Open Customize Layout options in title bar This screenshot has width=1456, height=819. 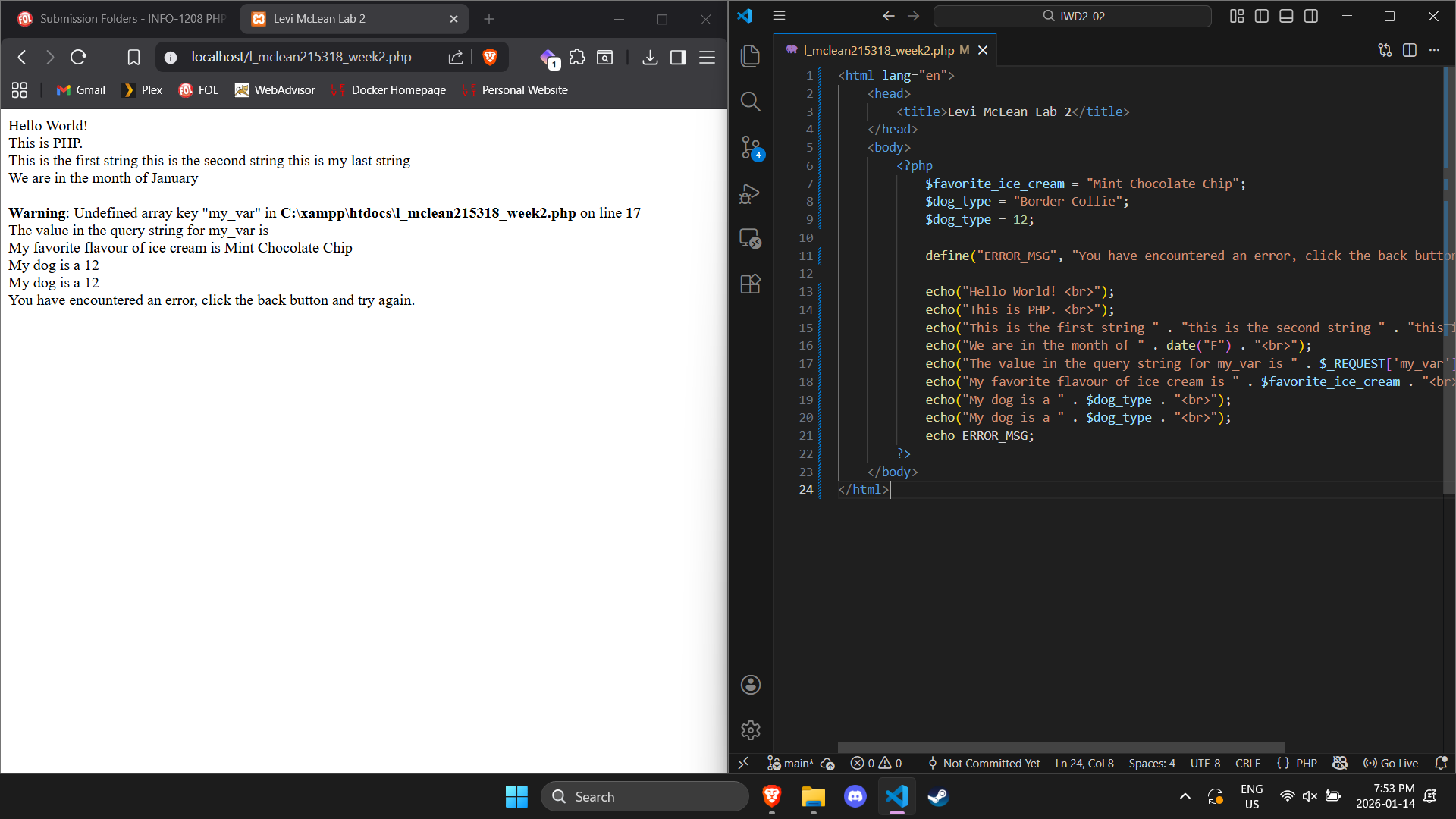pos(1237,16)
